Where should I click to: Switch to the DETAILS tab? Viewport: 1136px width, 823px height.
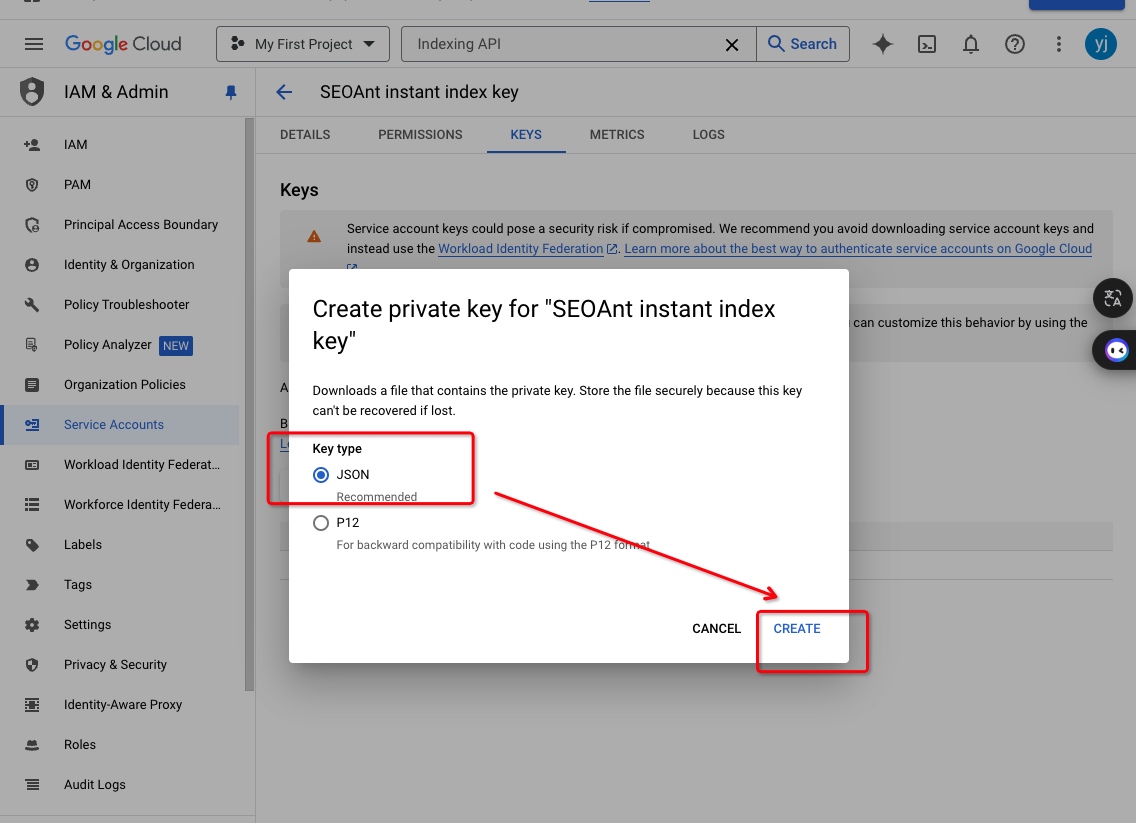pyautogui.click(x=305, y=135)
